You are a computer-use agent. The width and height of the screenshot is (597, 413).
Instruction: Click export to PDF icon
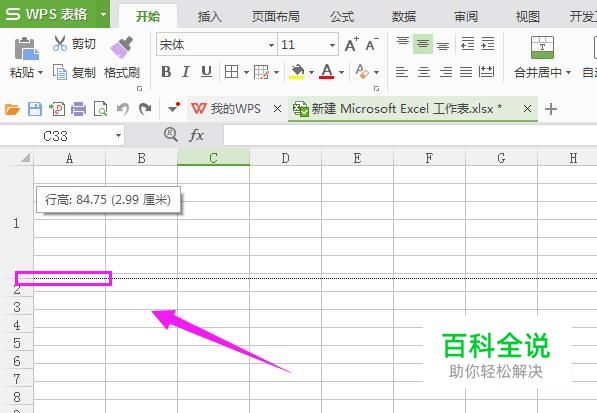pyautogui.click(x=57, y=109)
